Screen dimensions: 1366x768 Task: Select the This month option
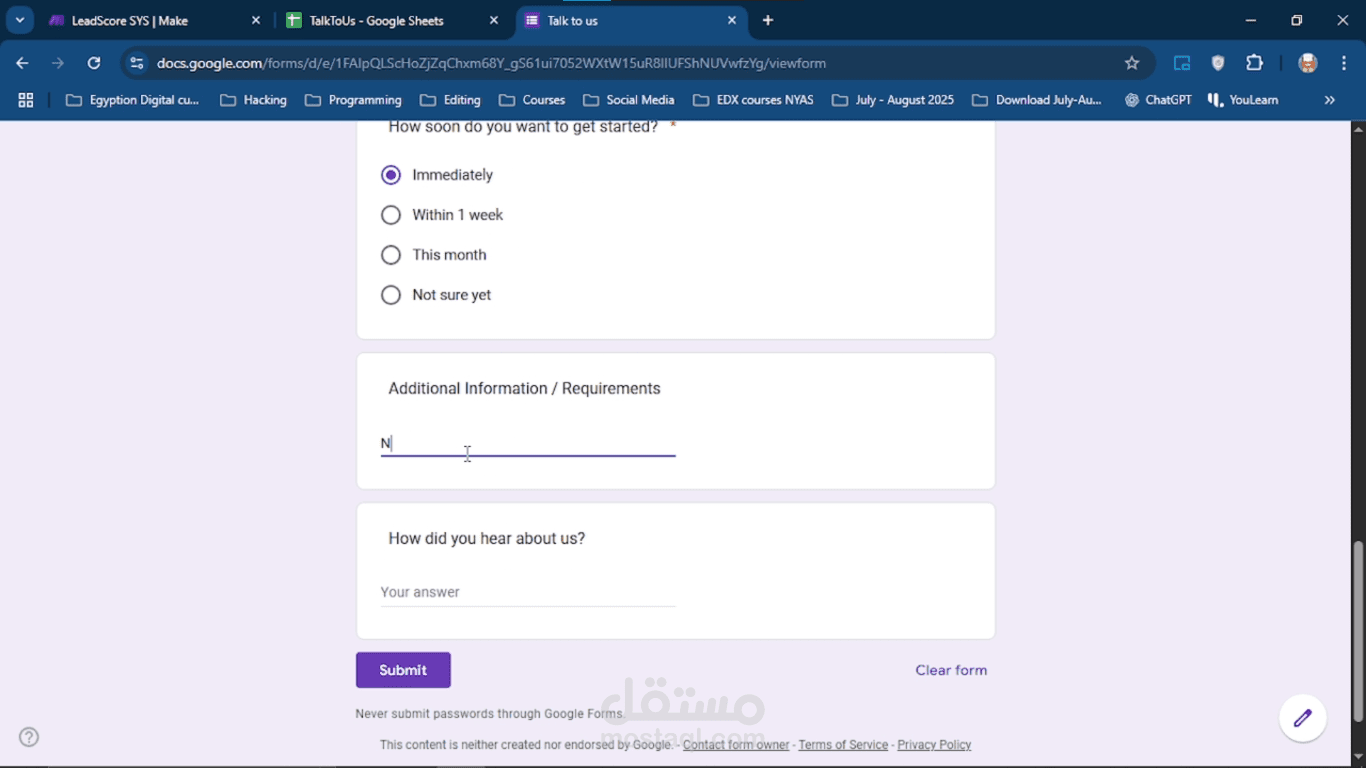391,255
